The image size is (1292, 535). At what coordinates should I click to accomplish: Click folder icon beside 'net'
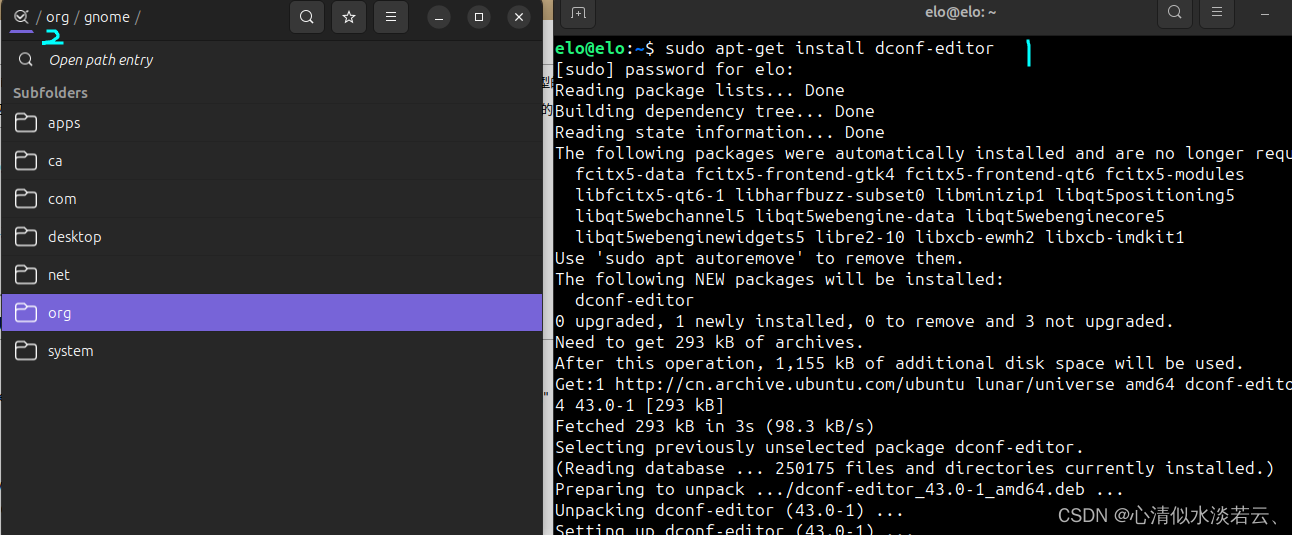click(x=26, y=275)
